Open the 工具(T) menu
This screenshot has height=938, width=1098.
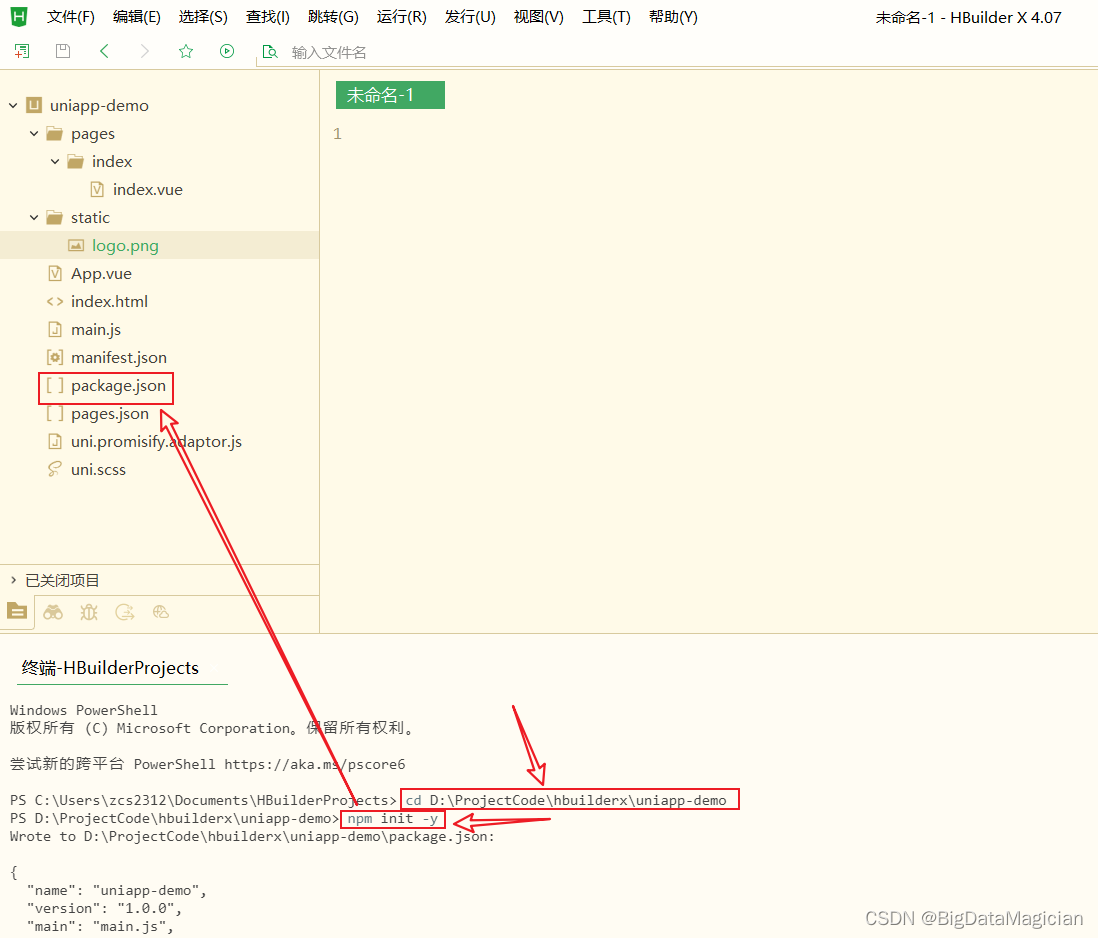[606, 18]
